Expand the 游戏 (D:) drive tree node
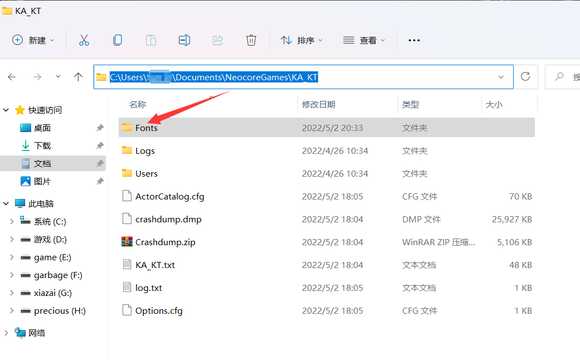 pos(12,239)
